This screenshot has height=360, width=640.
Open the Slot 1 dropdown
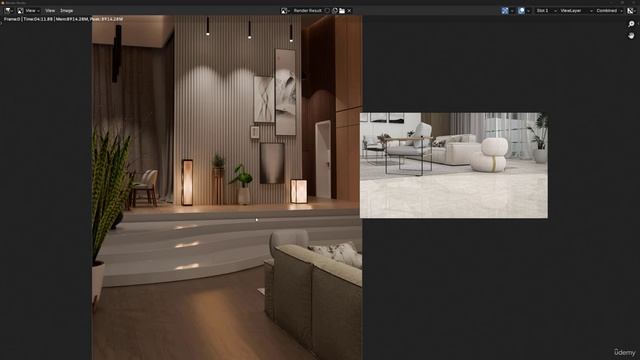[x=546, y=11]
